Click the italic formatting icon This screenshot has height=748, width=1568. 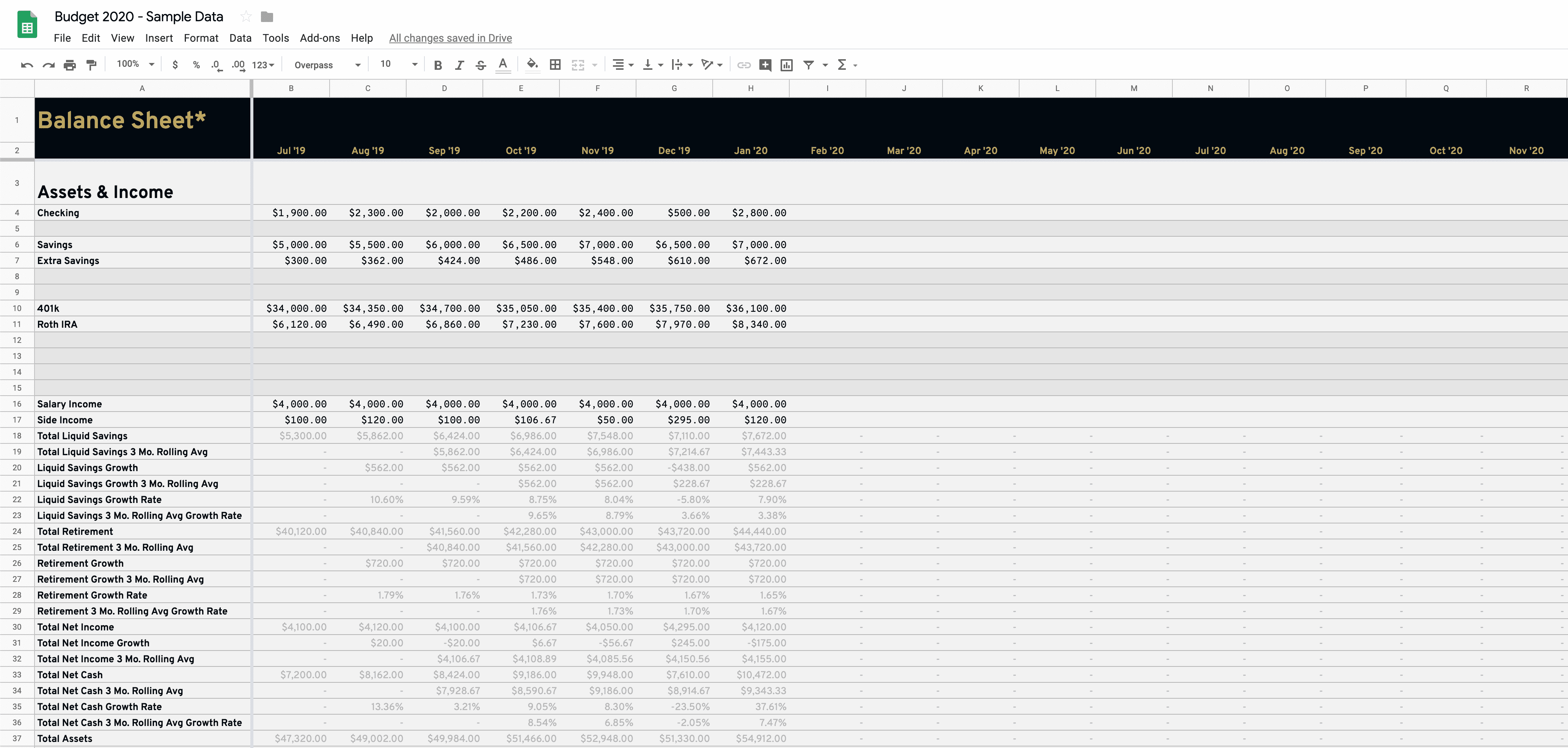click(x=458, y=65)
